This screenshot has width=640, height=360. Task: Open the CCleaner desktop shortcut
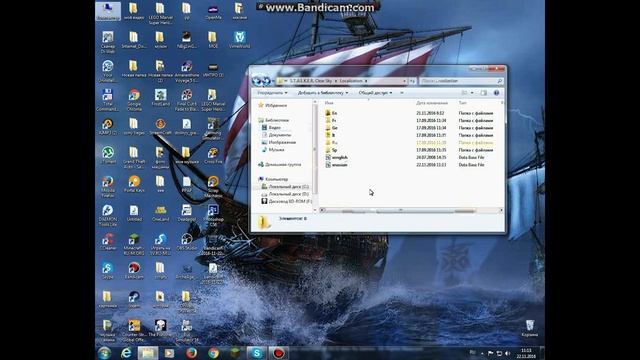[x=108, y=242]
